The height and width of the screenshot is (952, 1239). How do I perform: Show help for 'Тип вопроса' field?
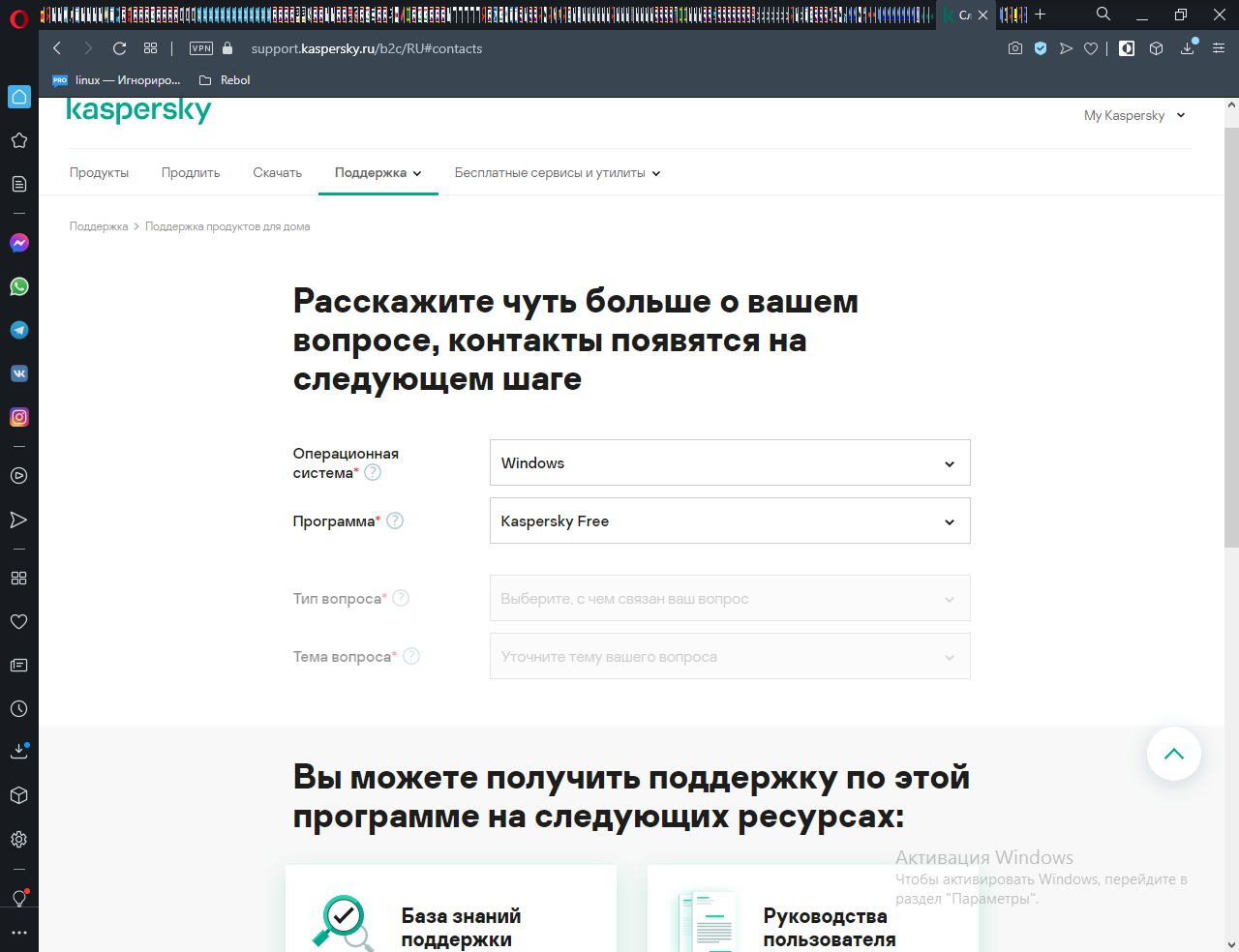(401, 598)
